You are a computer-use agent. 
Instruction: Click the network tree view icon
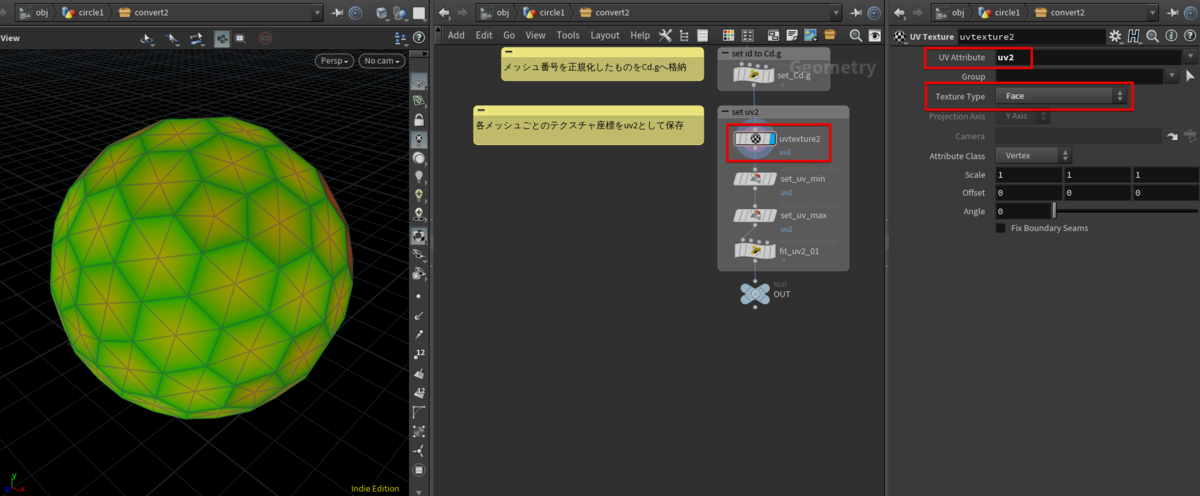tap(684, 35)
